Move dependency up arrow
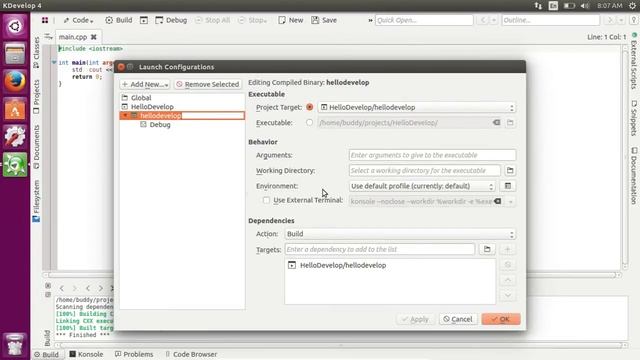640x360 pixels. pos(508,280)
